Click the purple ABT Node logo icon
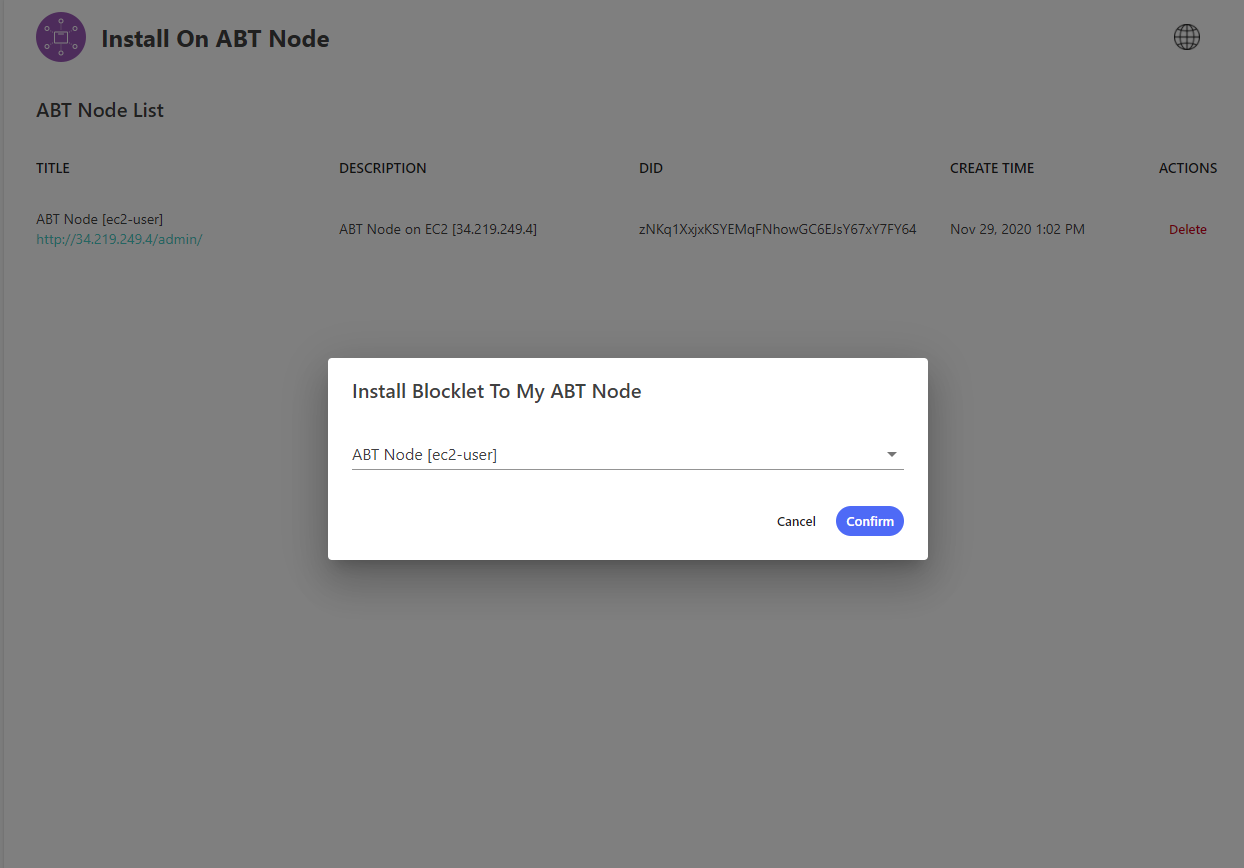1244x868 pixels. [61, 38]
